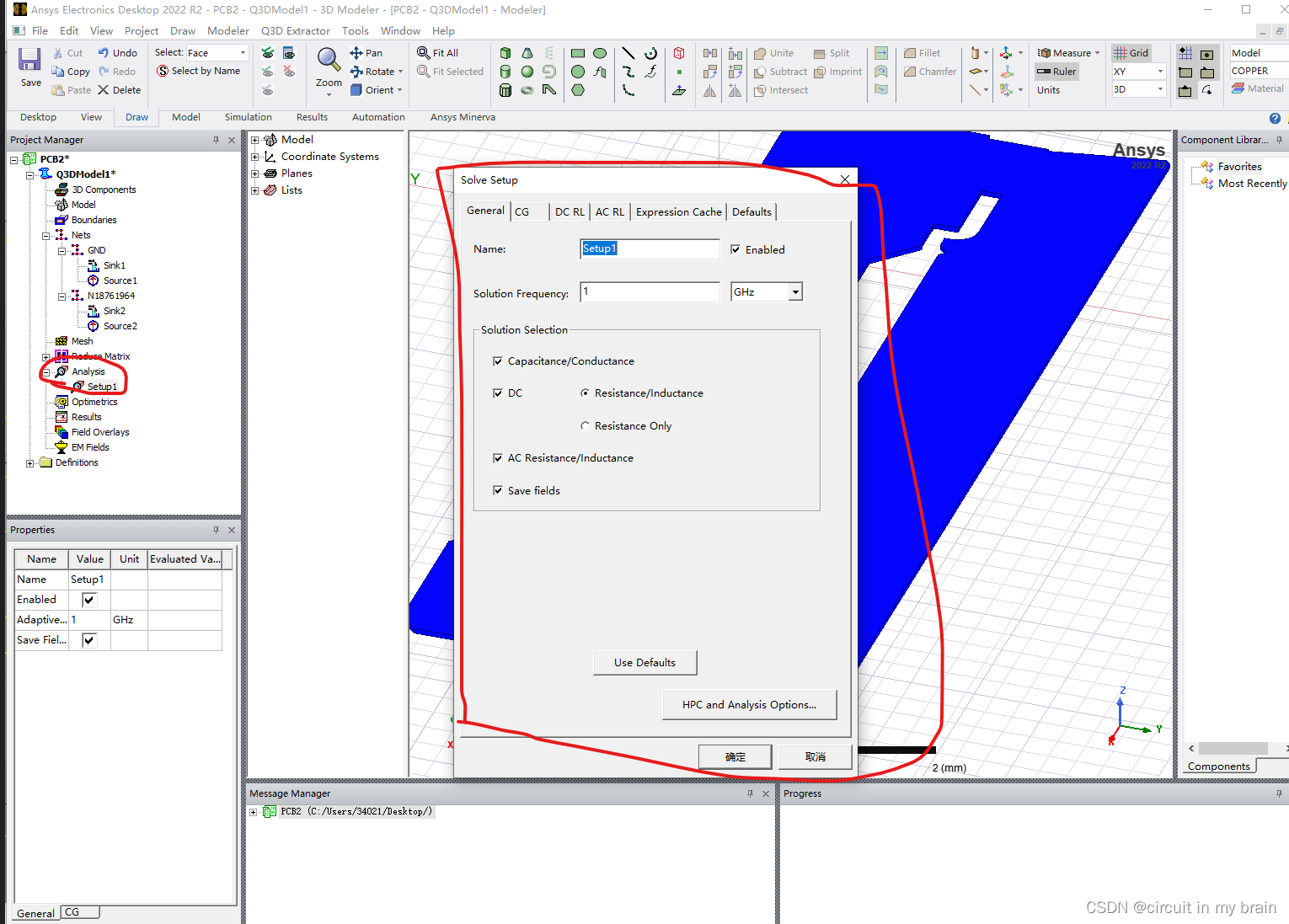Click the Delete toolbar button
The image size is (1289, 924).
coord(119,90)
